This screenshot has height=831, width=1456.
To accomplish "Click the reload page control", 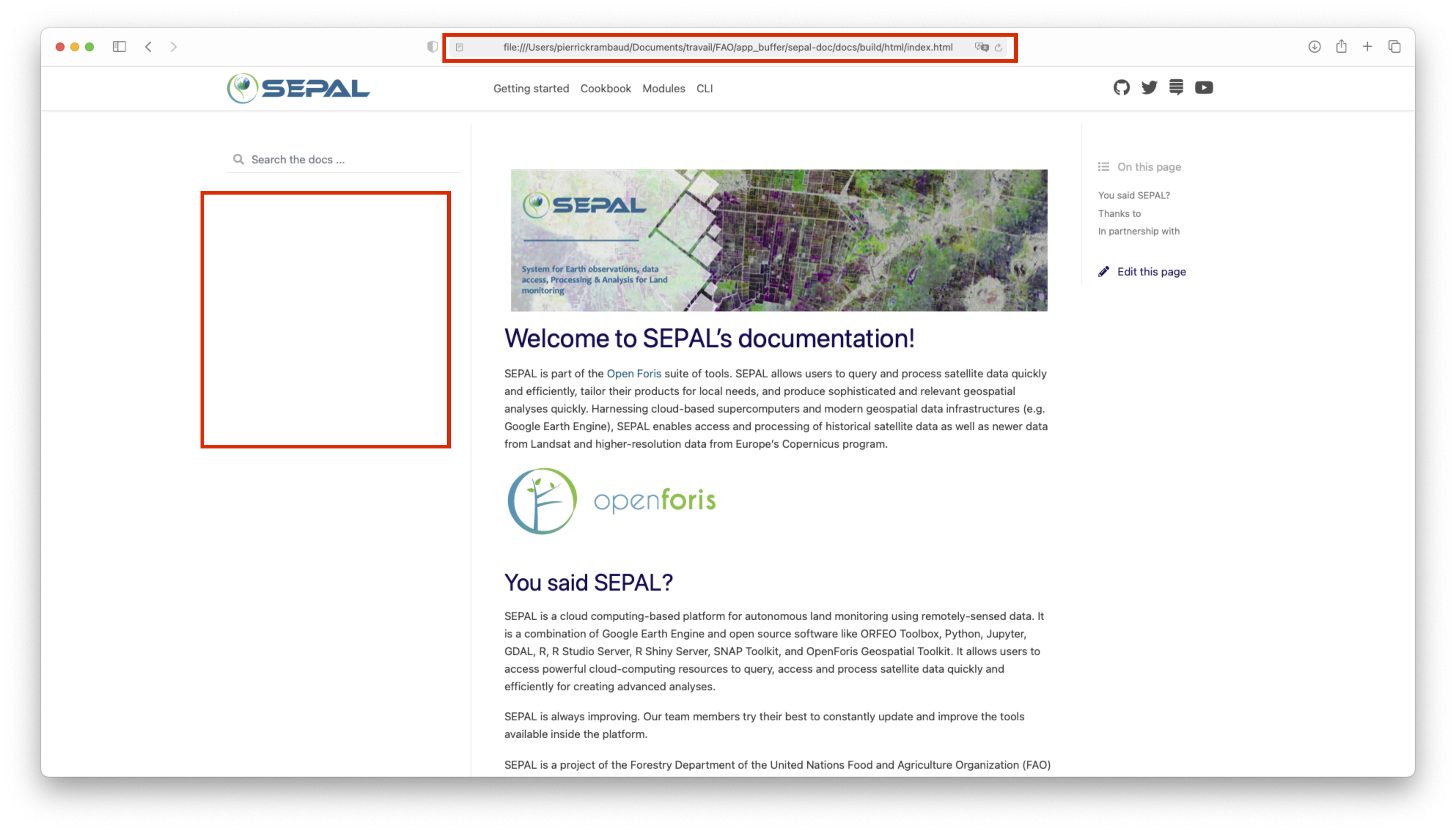I will click(x=998, y=47).
